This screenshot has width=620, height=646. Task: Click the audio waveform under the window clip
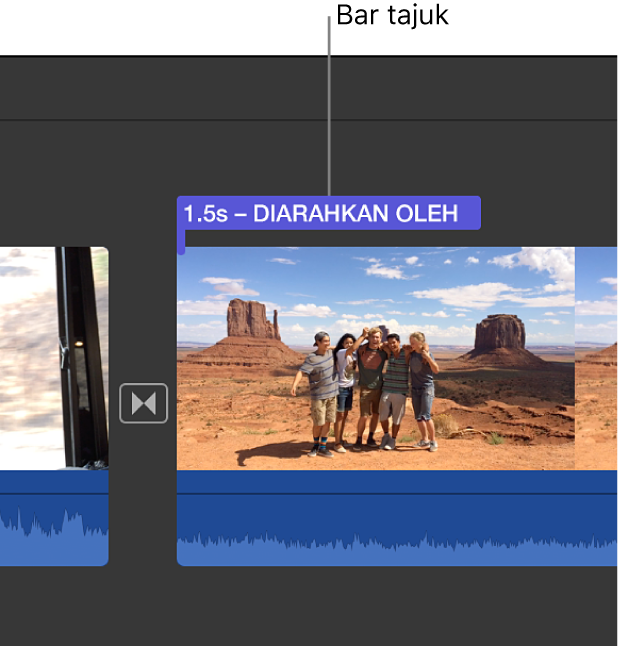[54, 536]
